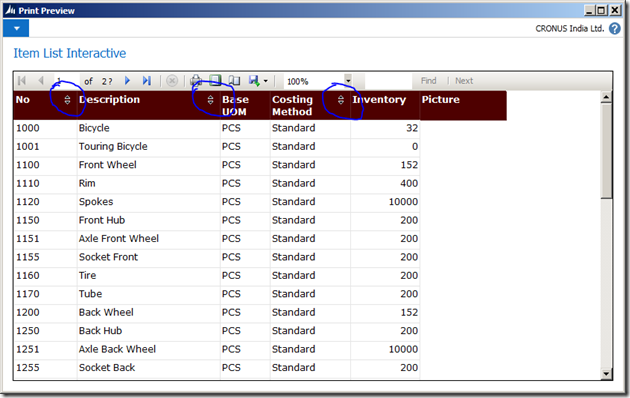This screenshot has height=398, width=630.
Task: Click the find text input field
Action: [388, 81]
